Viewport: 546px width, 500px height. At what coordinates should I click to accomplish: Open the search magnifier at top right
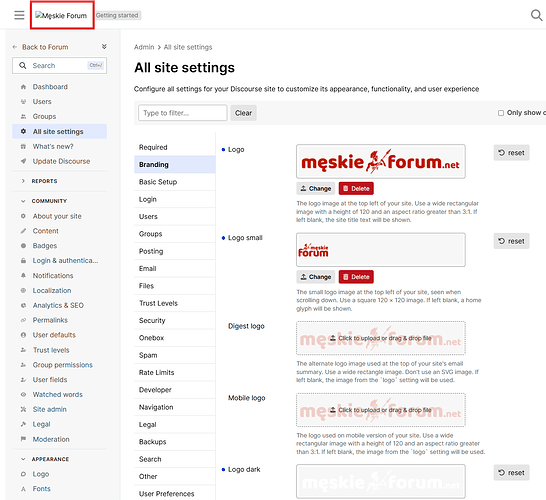[x=536, y=15]
